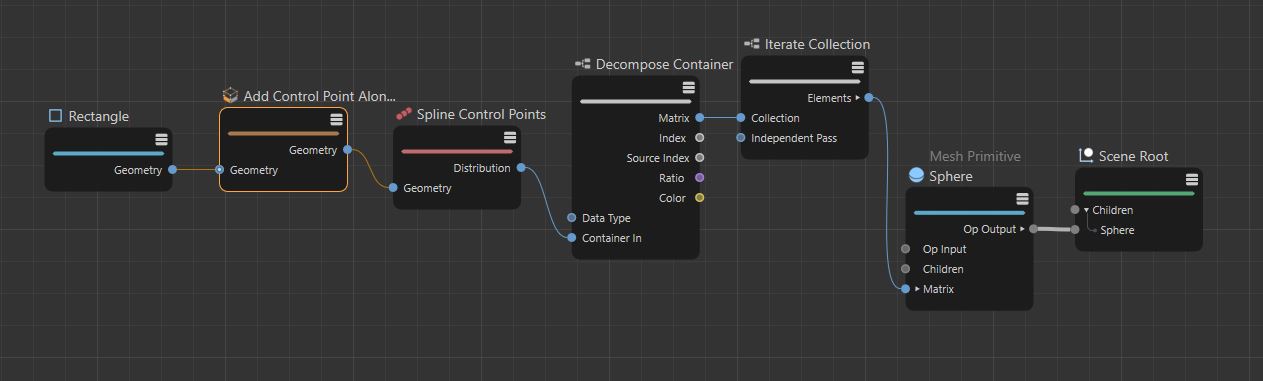Select the Scene Root title
The image size is (1263, 381).
[x=1134, y=156]
